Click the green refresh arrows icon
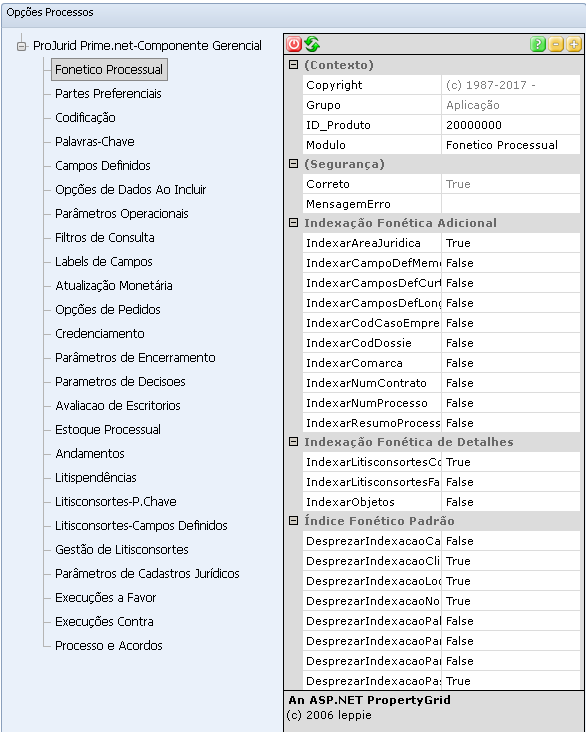The height and width of the screenshot is (732, 586). pyautogui.click(x=312, y=44)
